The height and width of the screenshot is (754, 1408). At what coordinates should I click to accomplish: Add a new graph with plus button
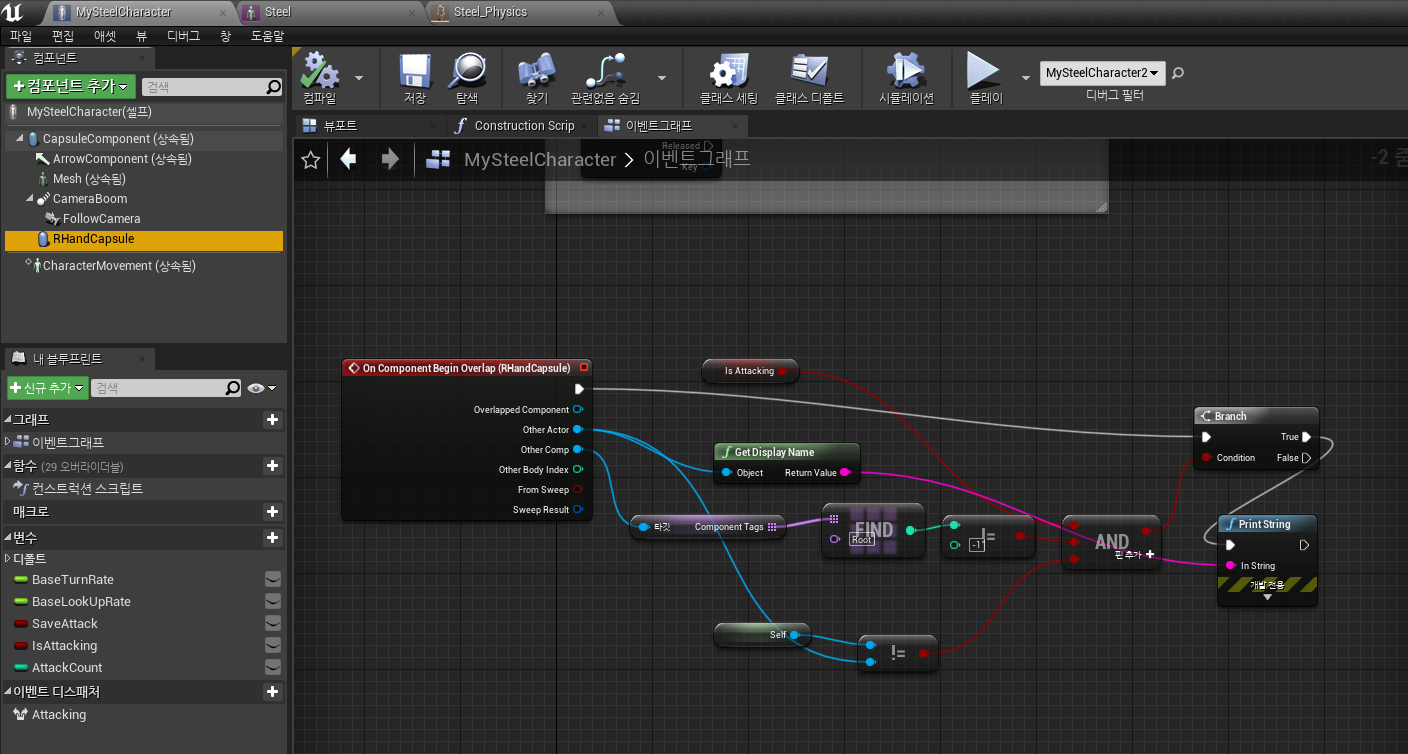(x=272, y=420)
